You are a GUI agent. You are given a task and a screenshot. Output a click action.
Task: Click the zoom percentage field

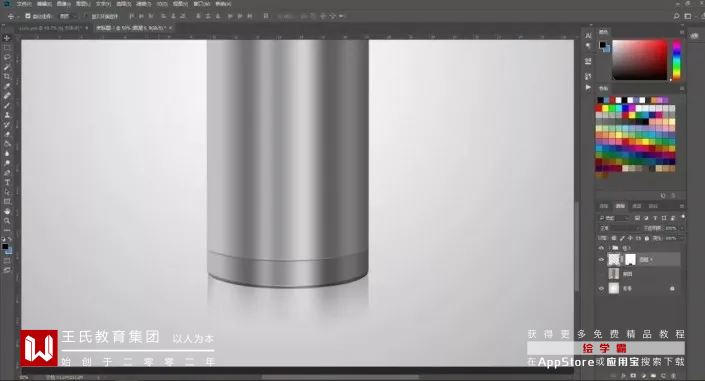[25, 377]
